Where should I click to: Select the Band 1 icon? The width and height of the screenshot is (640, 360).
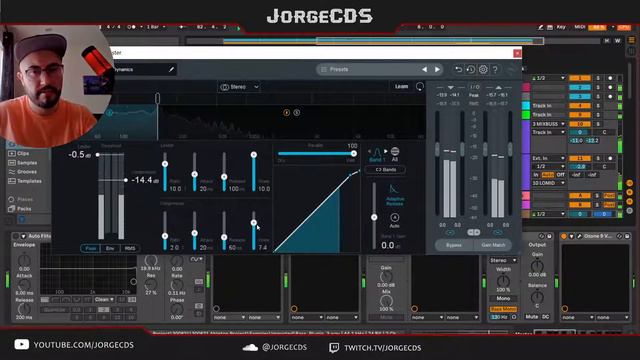tap(377, 155)
